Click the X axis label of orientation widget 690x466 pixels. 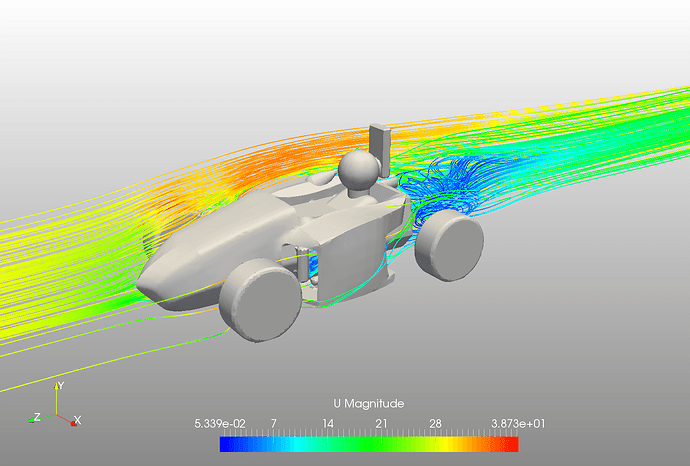click(x=77, y=420)
